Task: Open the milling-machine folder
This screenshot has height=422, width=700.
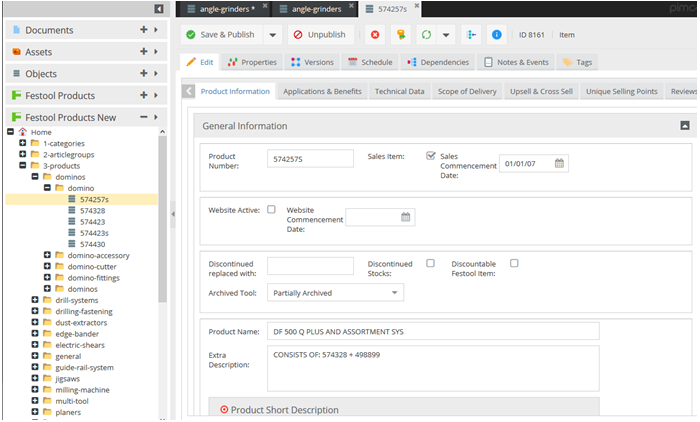Action: tap(82, 389)
